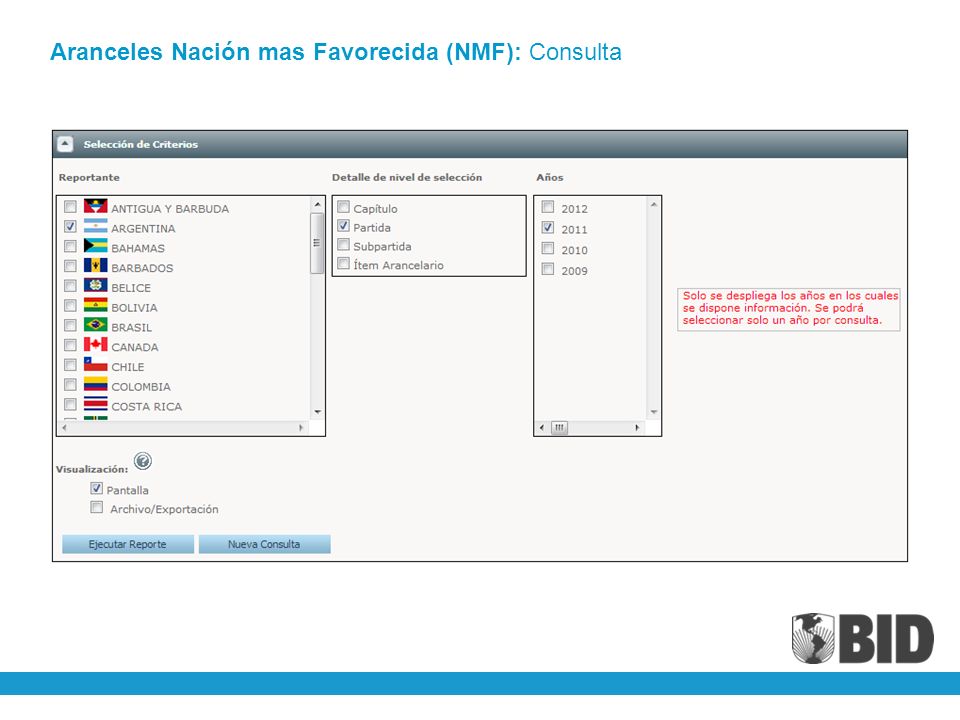The height and width of the screenshot is (720, 960).
Task: Click Reportante list scroll down arrow
Action: [317, 411]
